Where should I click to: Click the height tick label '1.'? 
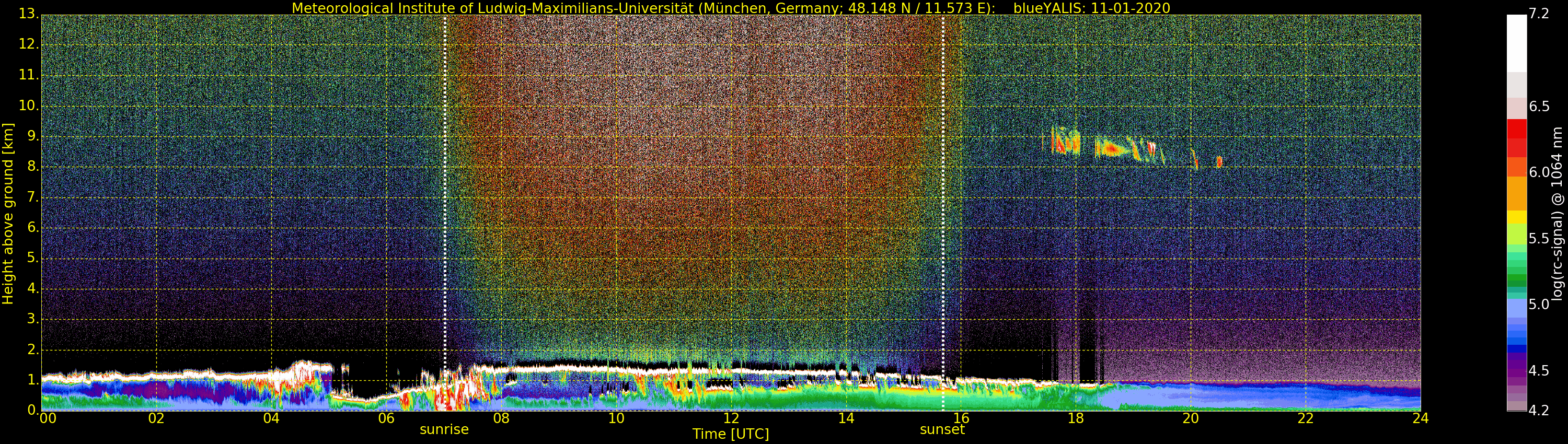point(33,380)
